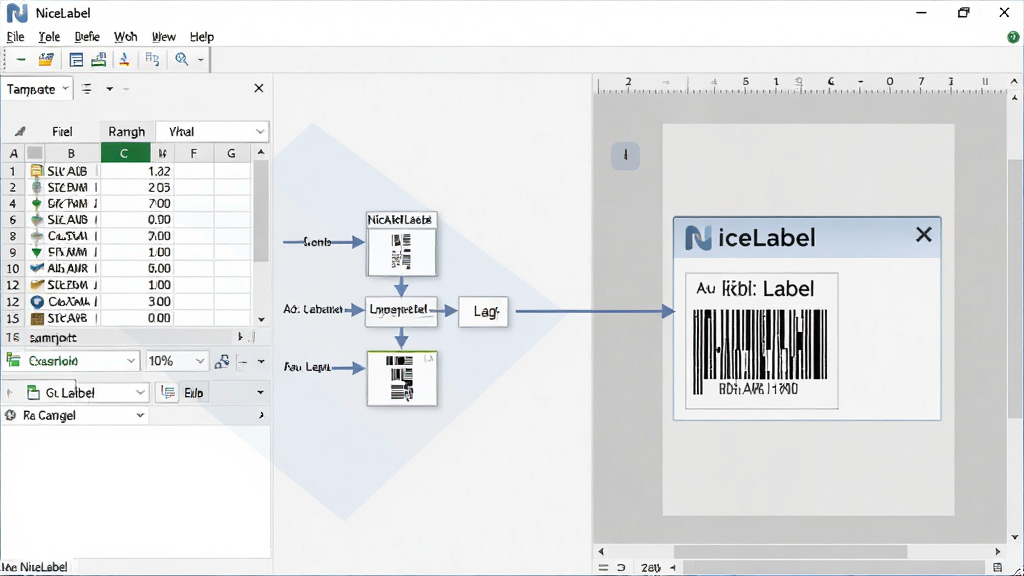Select column C header

pos(123,153)
